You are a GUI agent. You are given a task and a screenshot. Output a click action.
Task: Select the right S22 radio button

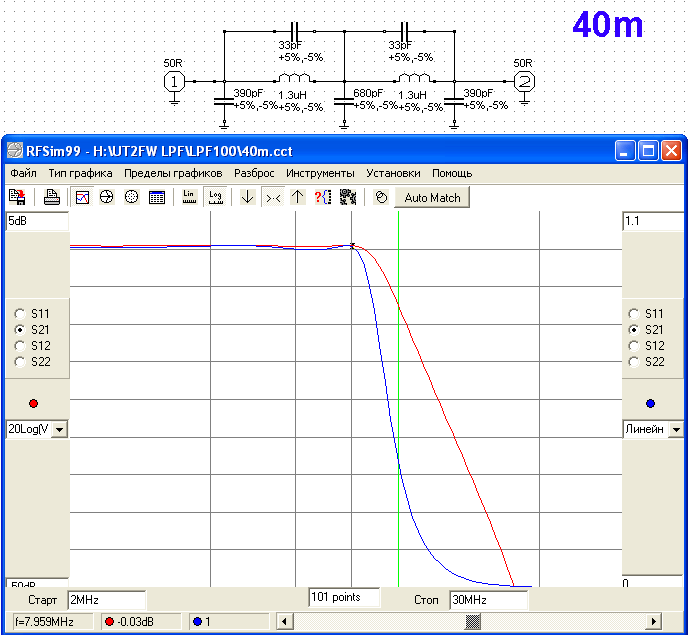pyautogui.click(x=634, y=361)
